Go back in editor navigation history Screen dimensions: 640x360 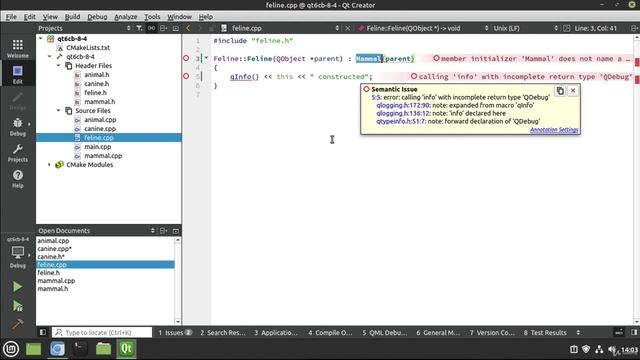(188, 28)
